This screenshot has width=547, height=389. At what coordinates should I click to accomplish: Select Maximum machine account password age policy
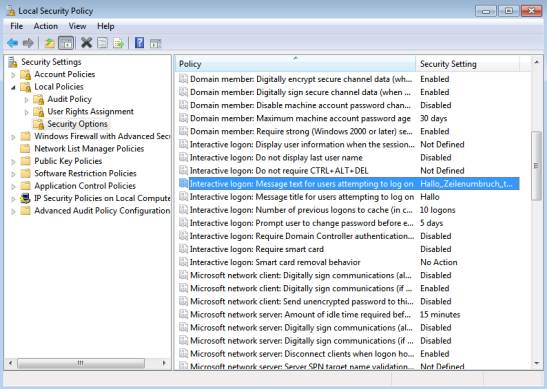[300, 118]
